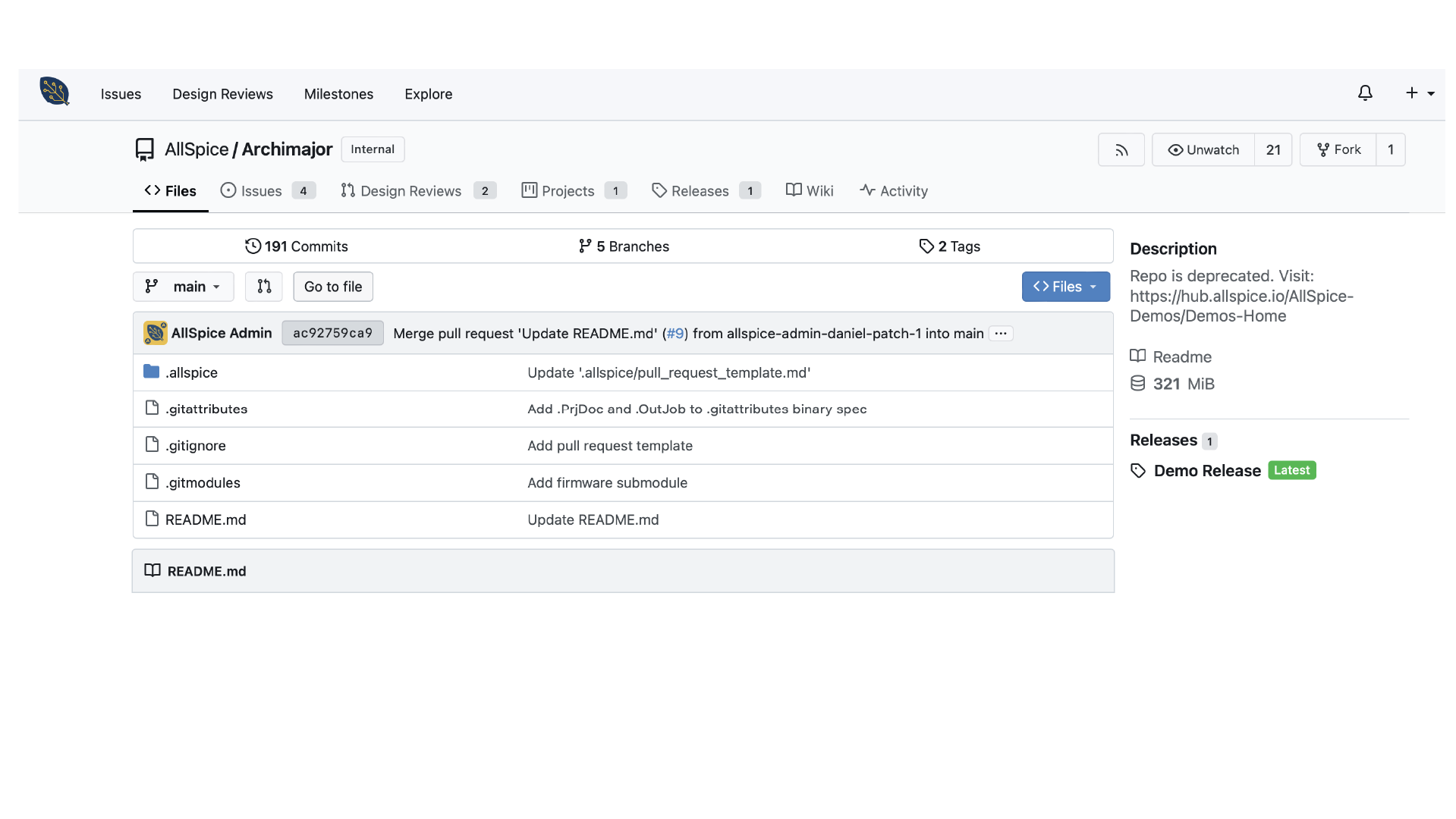This screenshot has height=819, width=1456.
Task: Open the main branch dropdown
Action: coord(183,287)
